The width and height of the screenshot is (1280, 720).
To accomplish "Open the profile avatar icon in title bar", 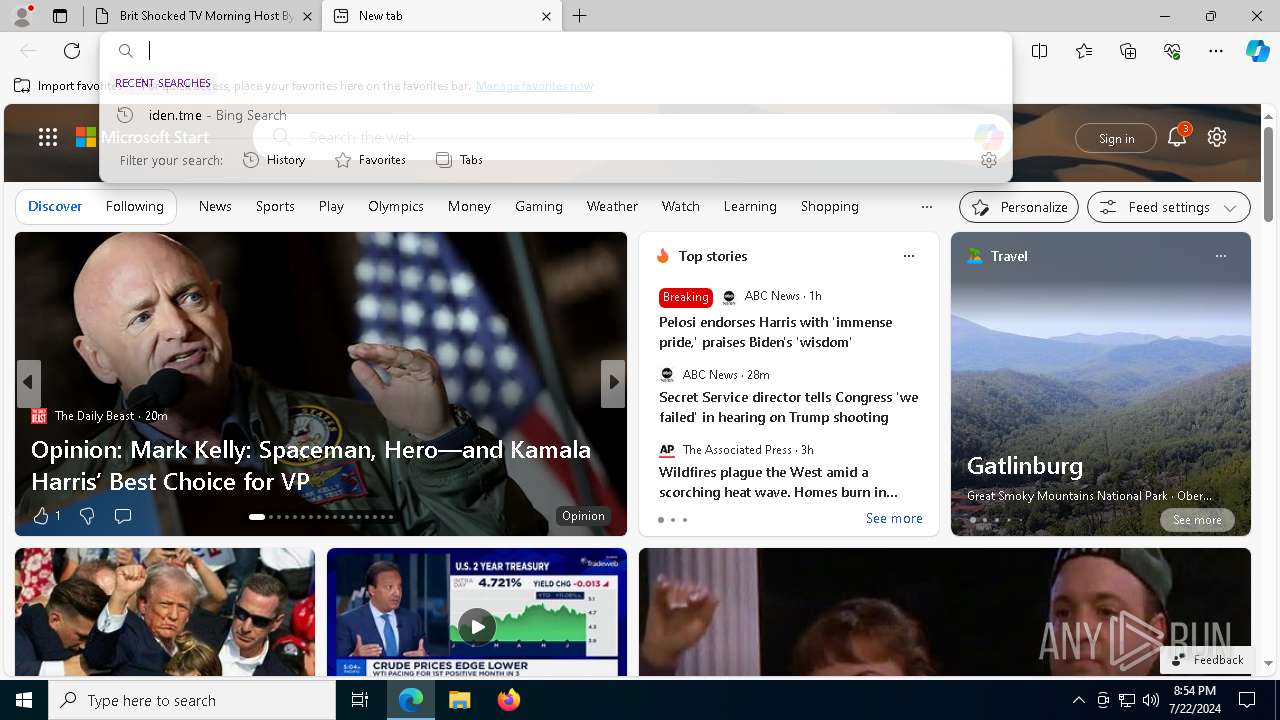I will point(22,16).
